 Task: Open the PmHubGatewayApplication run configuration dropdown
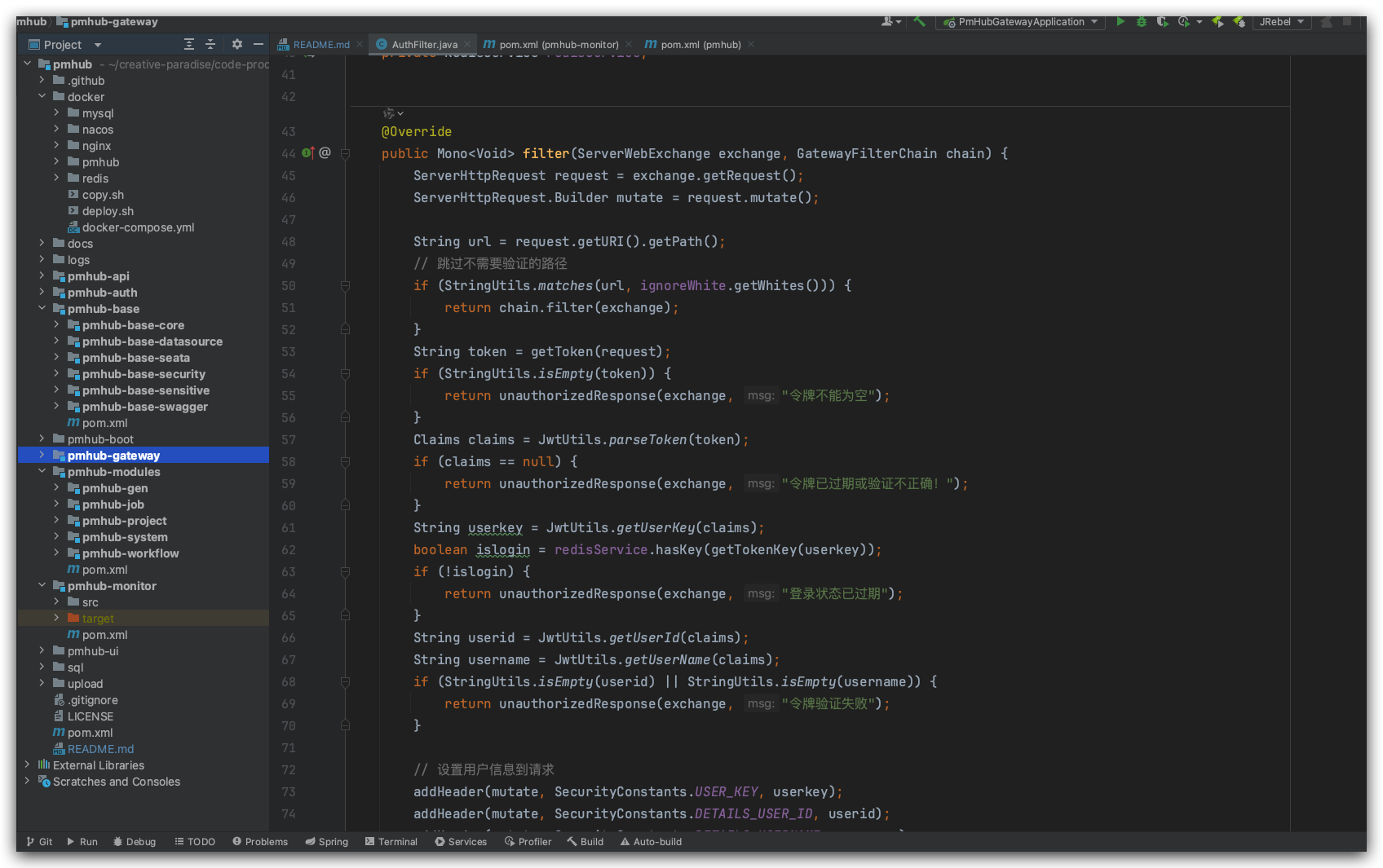(1021, 22)
